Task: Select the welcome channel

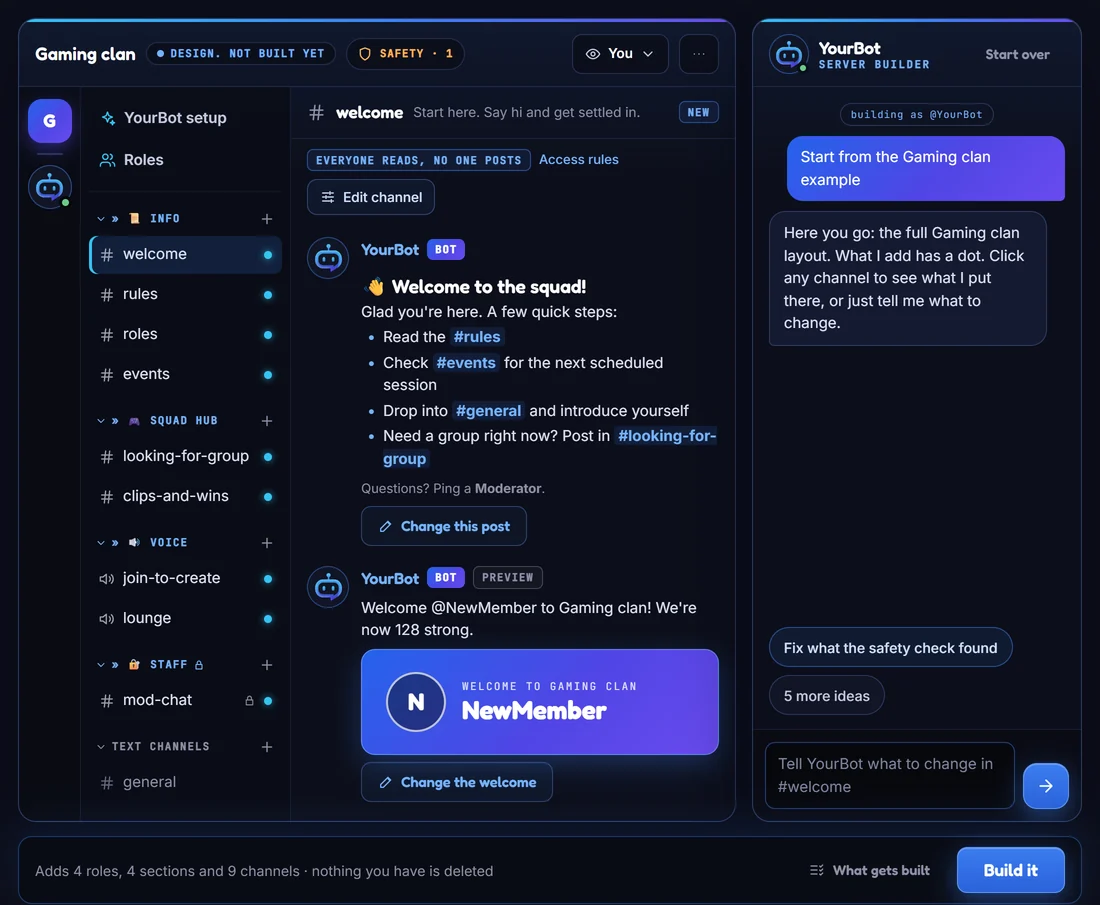Action: tap(186, 255)
